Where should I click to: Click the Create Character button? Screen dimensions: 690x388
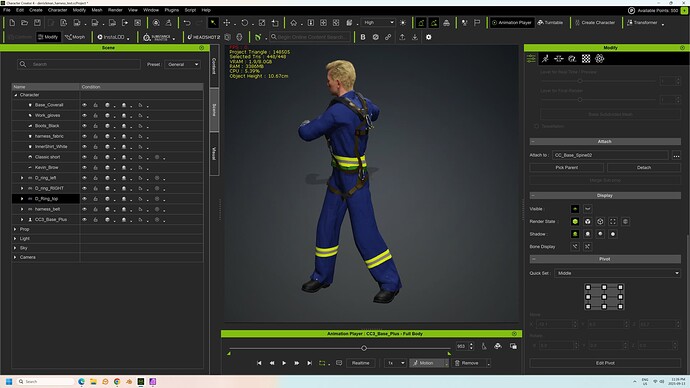click(594, 22)
